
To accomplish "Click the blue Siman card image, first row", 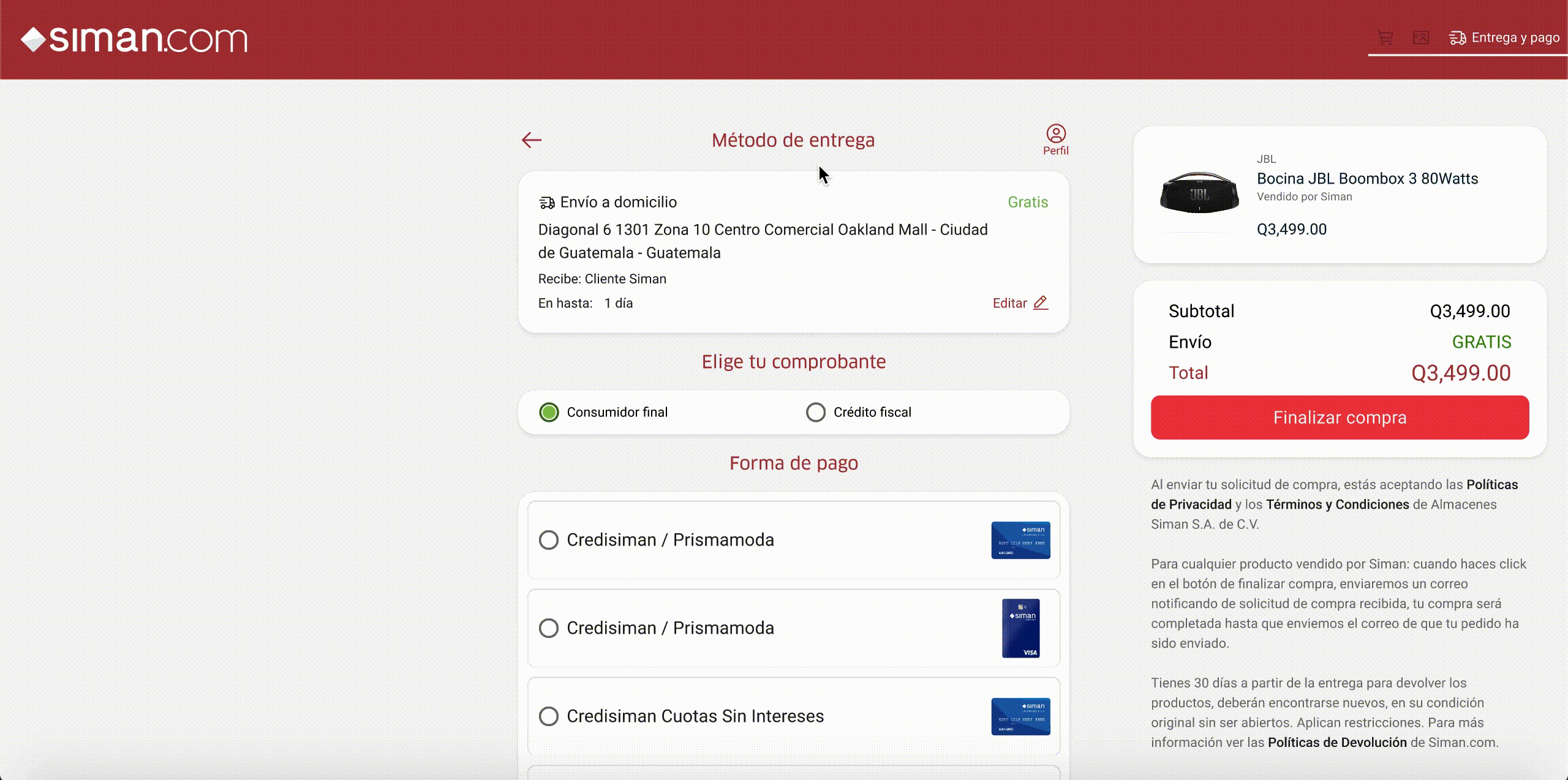I will (1021, 540).
